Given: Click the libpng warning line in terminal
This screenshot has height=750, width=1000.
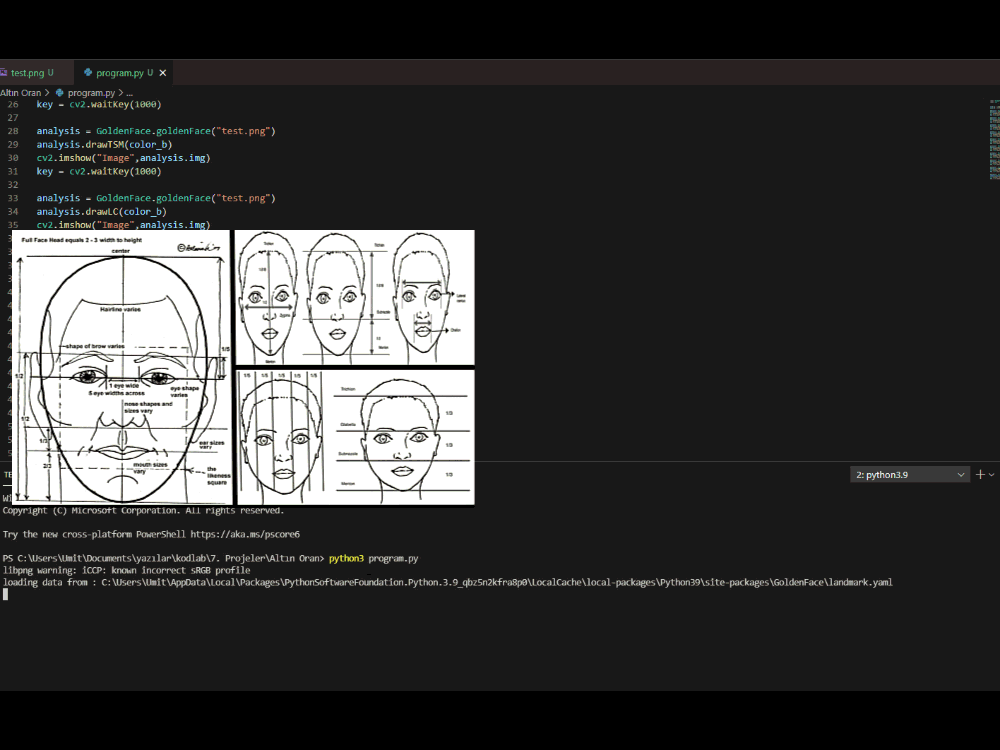Looking at the screenshot, I should [126, 570].
